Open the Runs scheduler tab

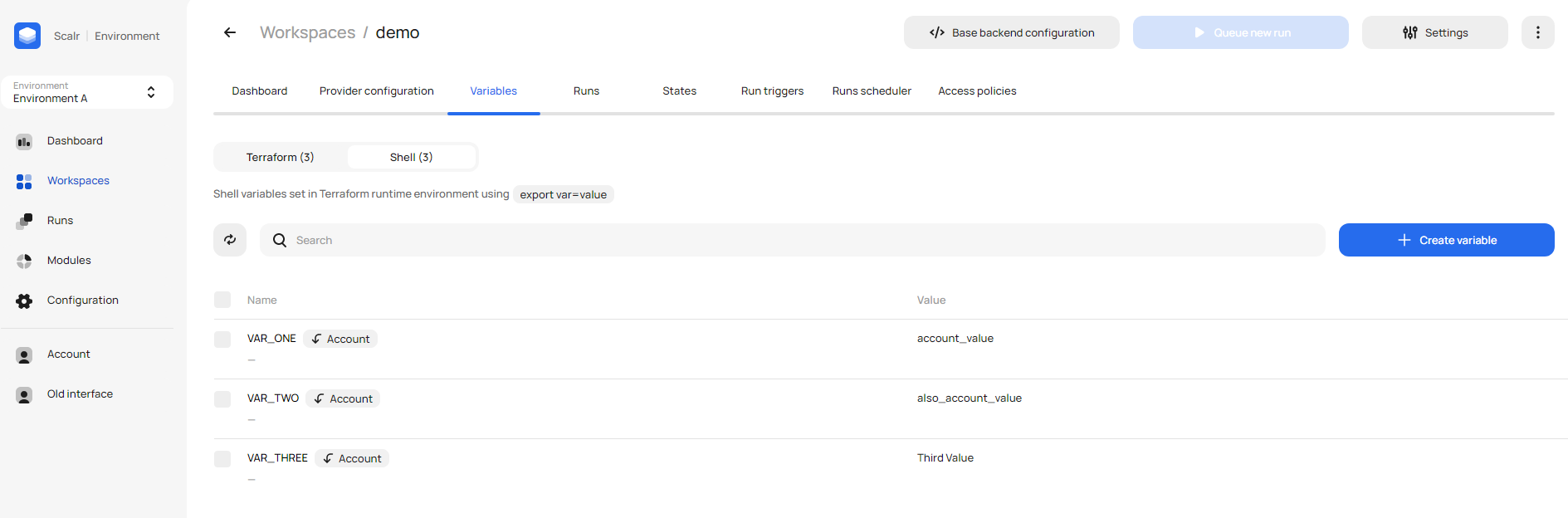coord(872,91)
